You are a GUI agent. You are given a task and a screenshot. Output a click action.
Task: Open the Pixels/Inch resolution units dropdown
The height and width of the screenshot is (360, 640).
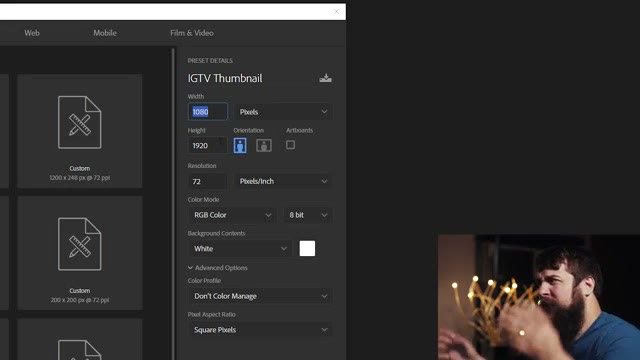283,181
